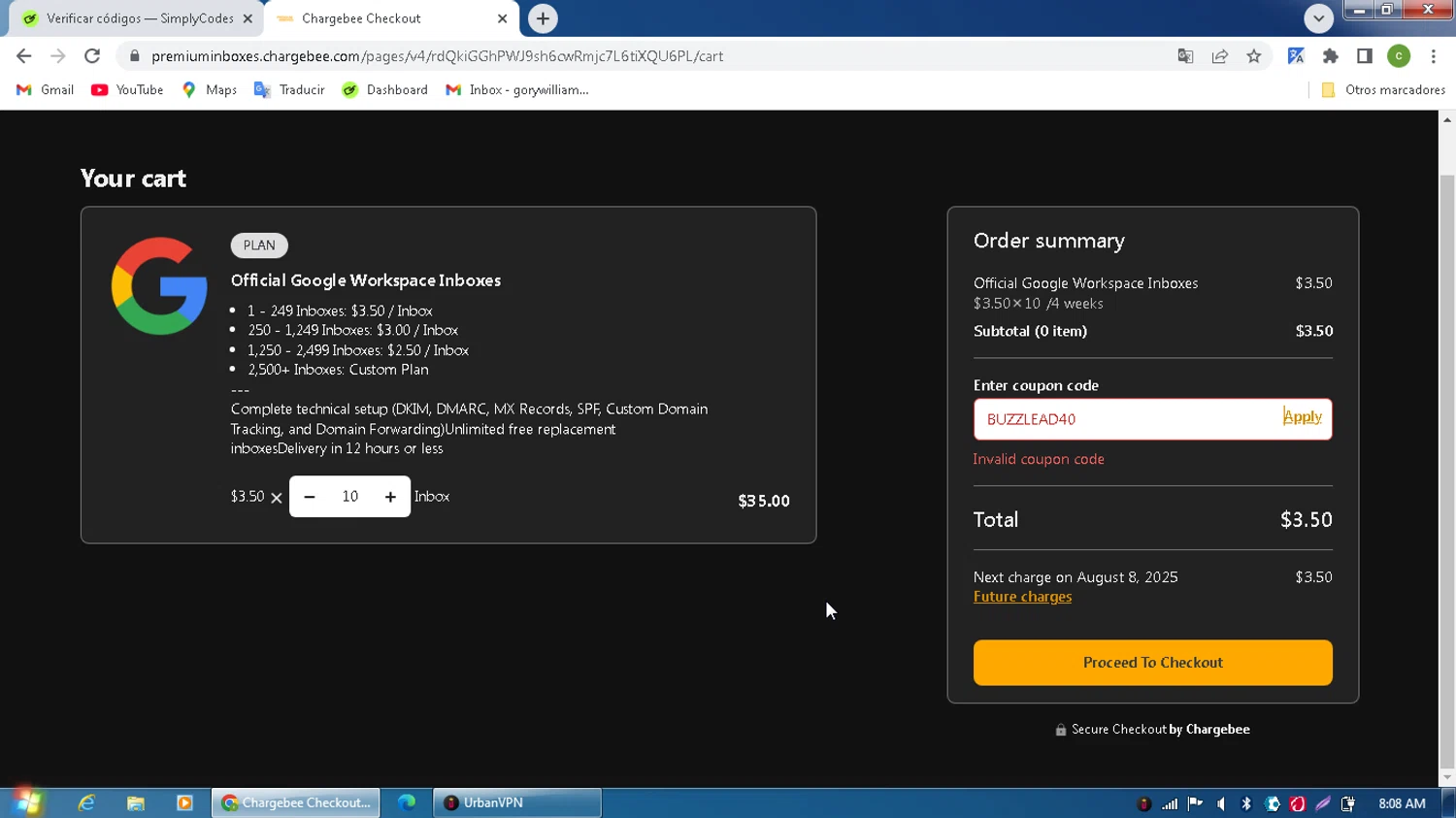Open the Future charges link
Image resolution: width=1456 pixels, height=818 pixels.
(x=1022, y=597)
